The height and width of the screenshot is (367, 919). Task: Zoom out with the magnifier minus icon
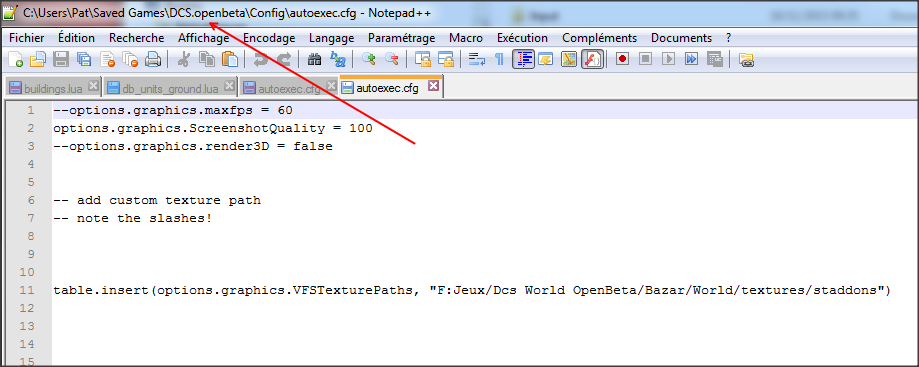coord(392,59)
